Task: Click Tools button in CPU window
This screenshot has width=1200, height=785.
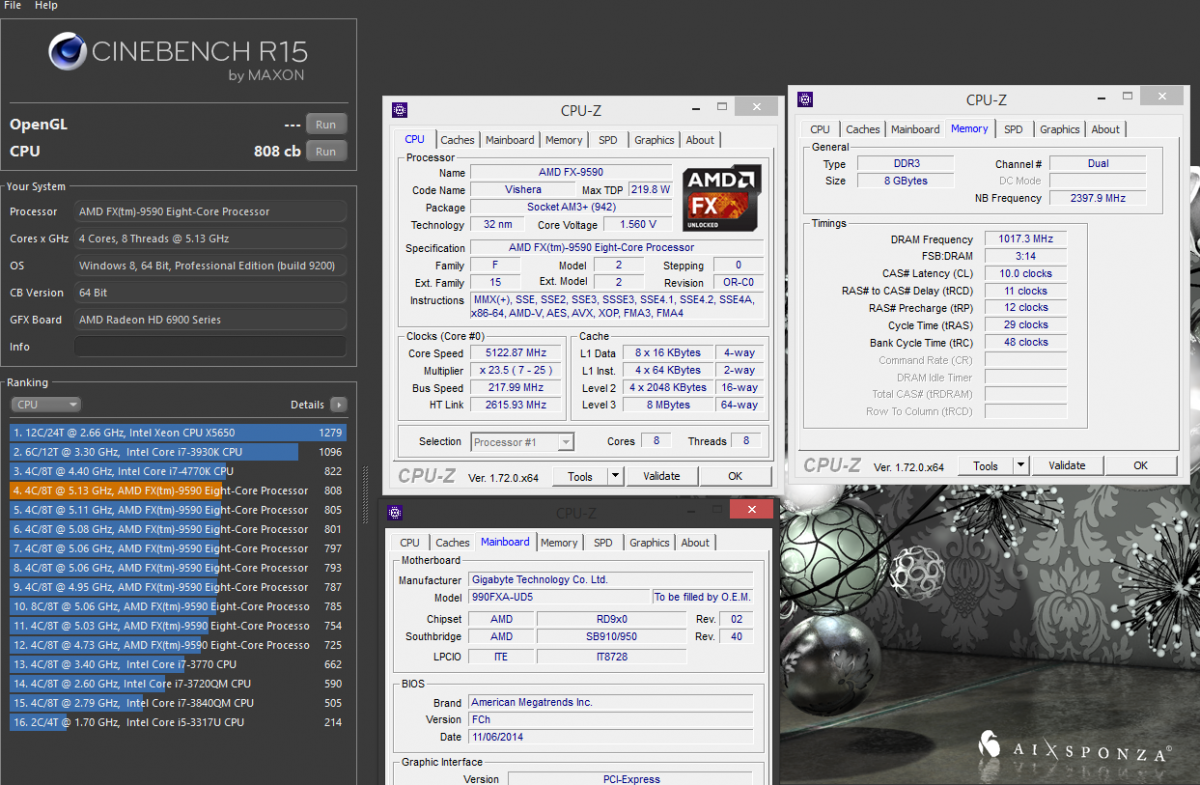Action: click(580, 476)
